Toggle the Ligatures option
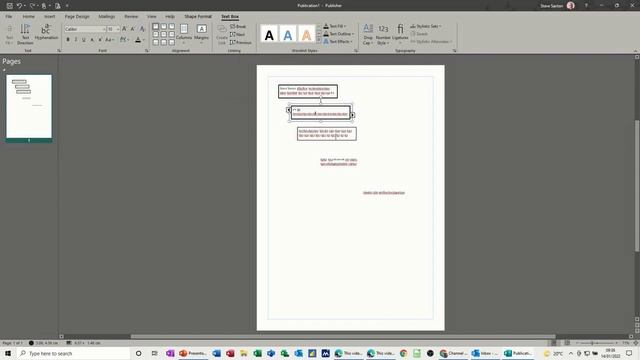640x360 pixels. tap(400, 33)
